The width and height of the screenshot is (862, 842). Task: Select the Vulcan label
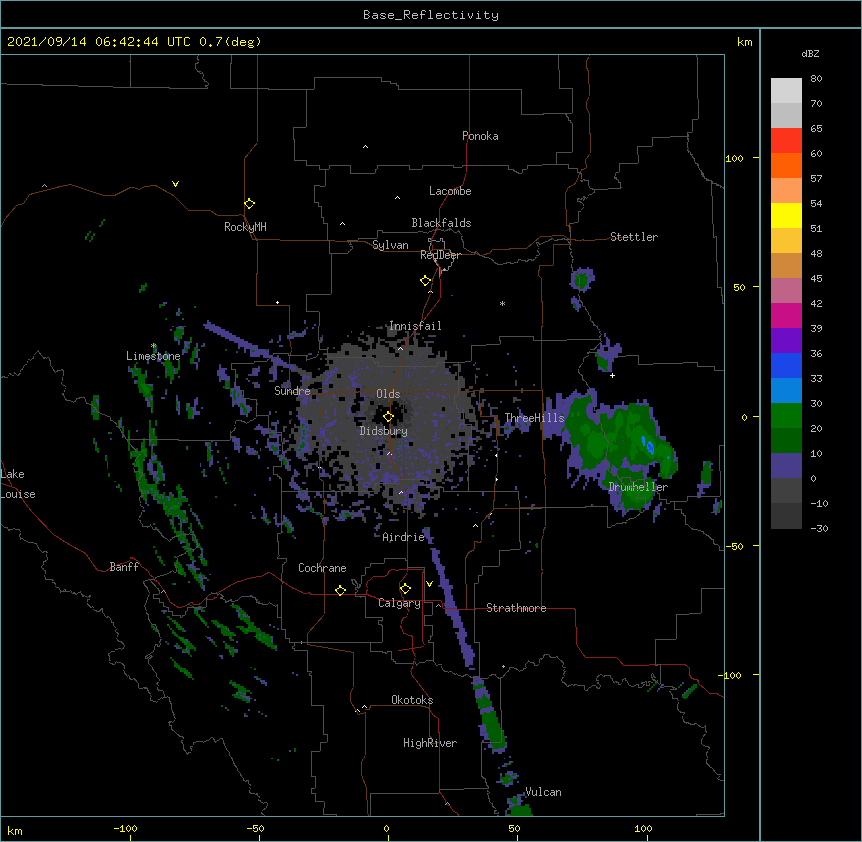(544, 792)
